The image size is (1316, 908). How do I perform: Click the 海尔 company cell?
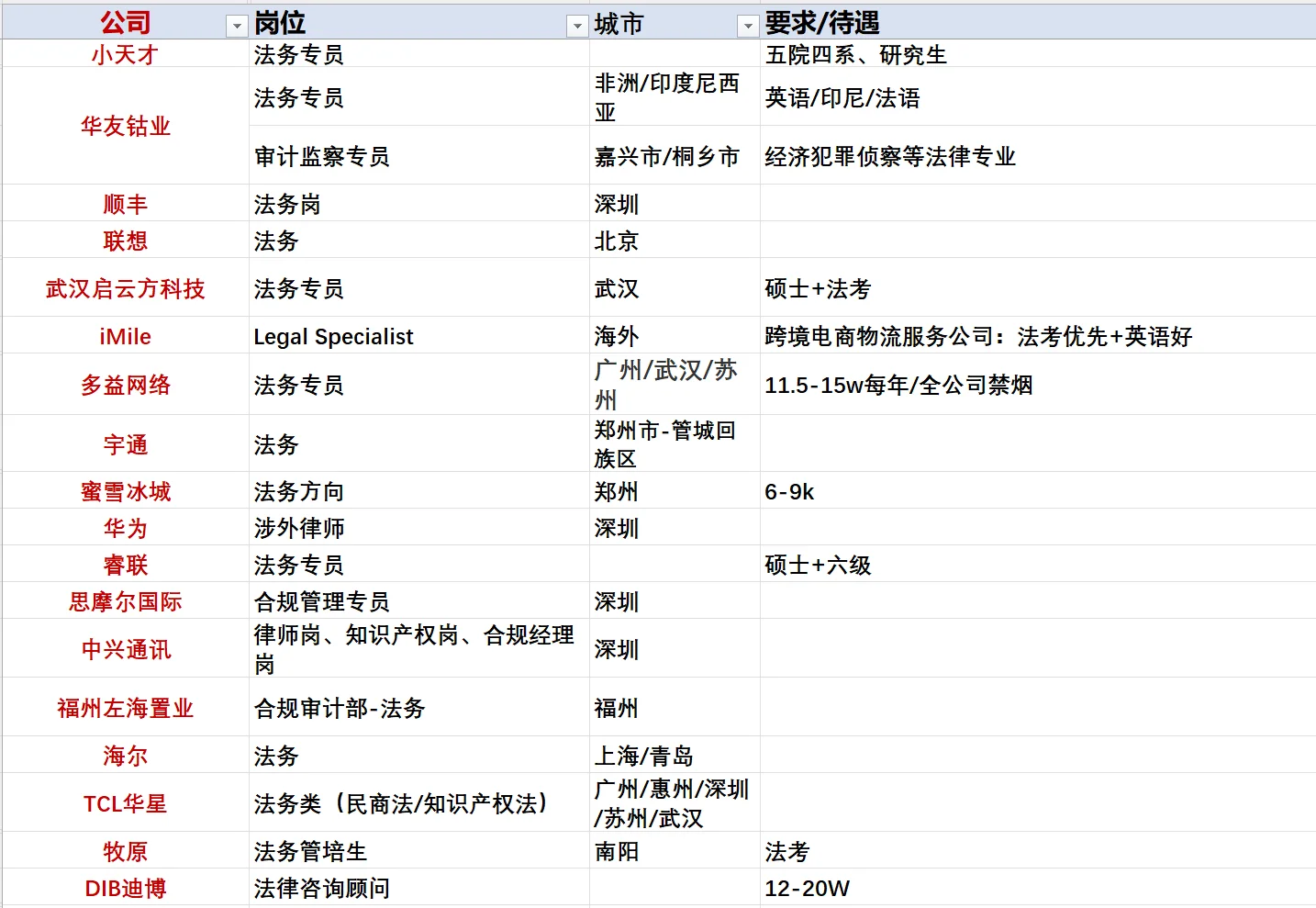click(x=126, y=756)
